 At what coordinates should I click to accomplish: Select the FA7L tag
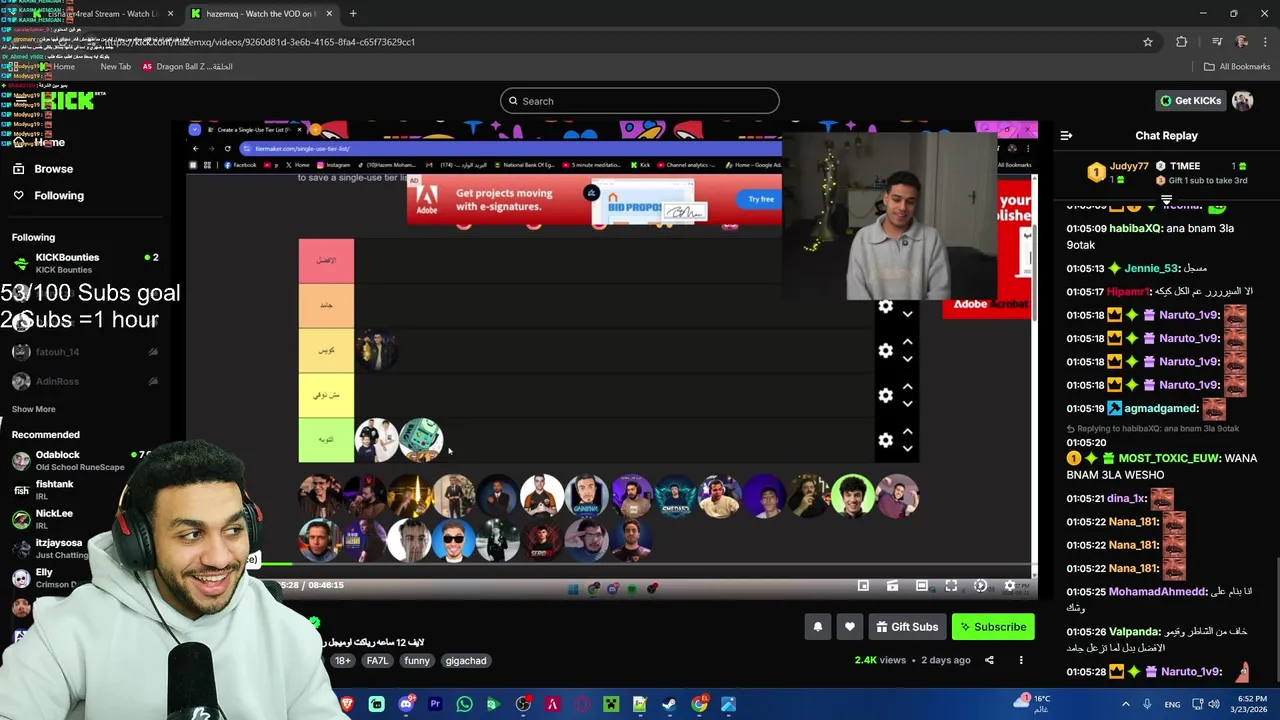377,661
